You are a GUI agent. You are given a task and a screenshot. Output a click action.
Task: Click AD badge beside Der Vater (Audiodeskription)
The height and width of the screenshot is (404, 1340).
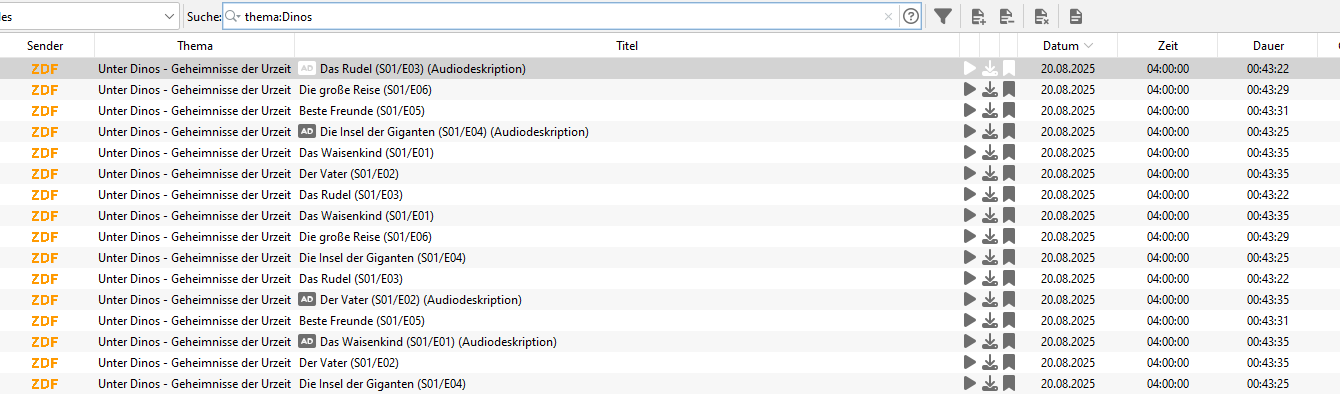click(x=307, y=300)
